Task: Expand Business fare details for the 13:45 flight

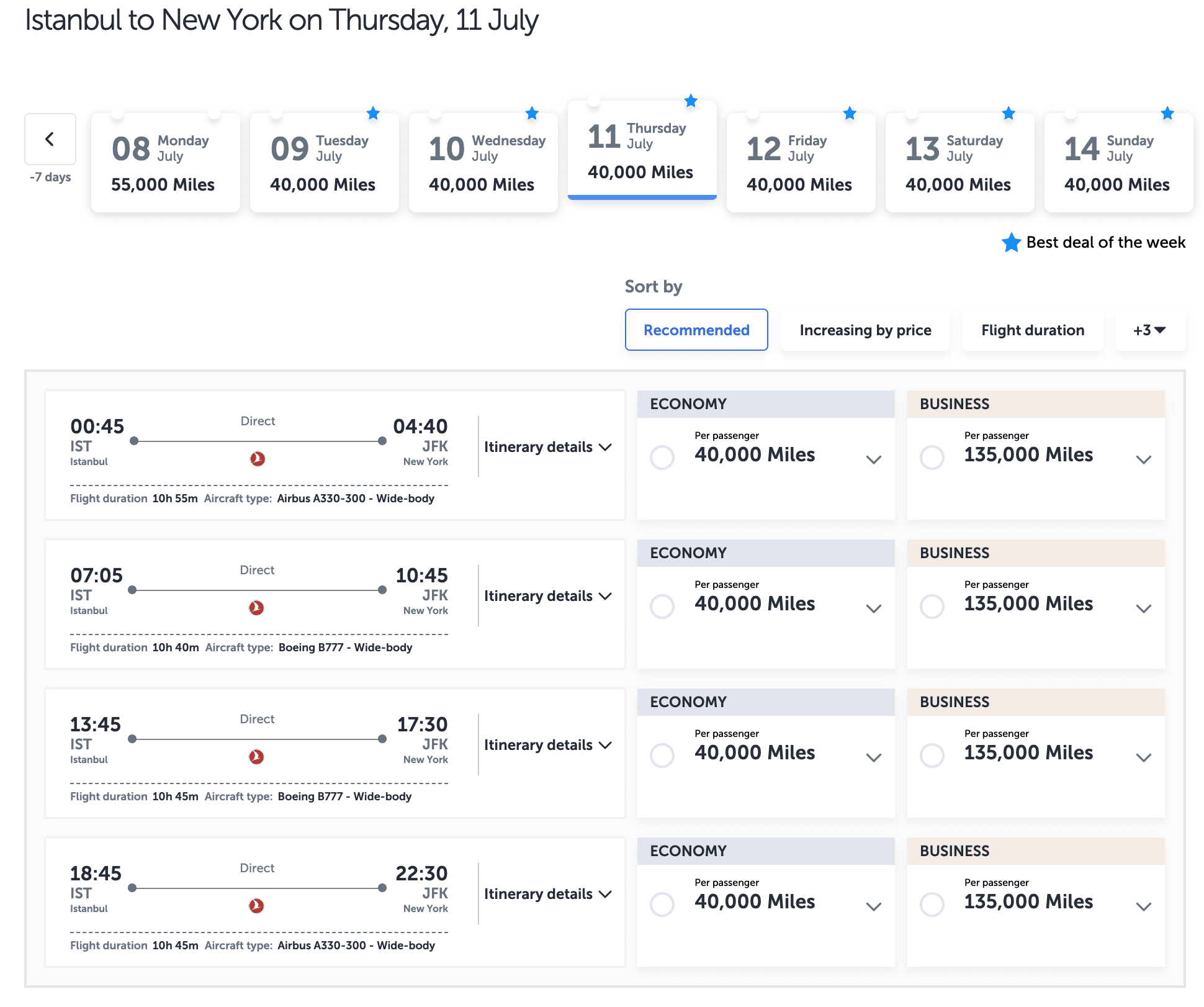Action: [x=1143, y=757]
